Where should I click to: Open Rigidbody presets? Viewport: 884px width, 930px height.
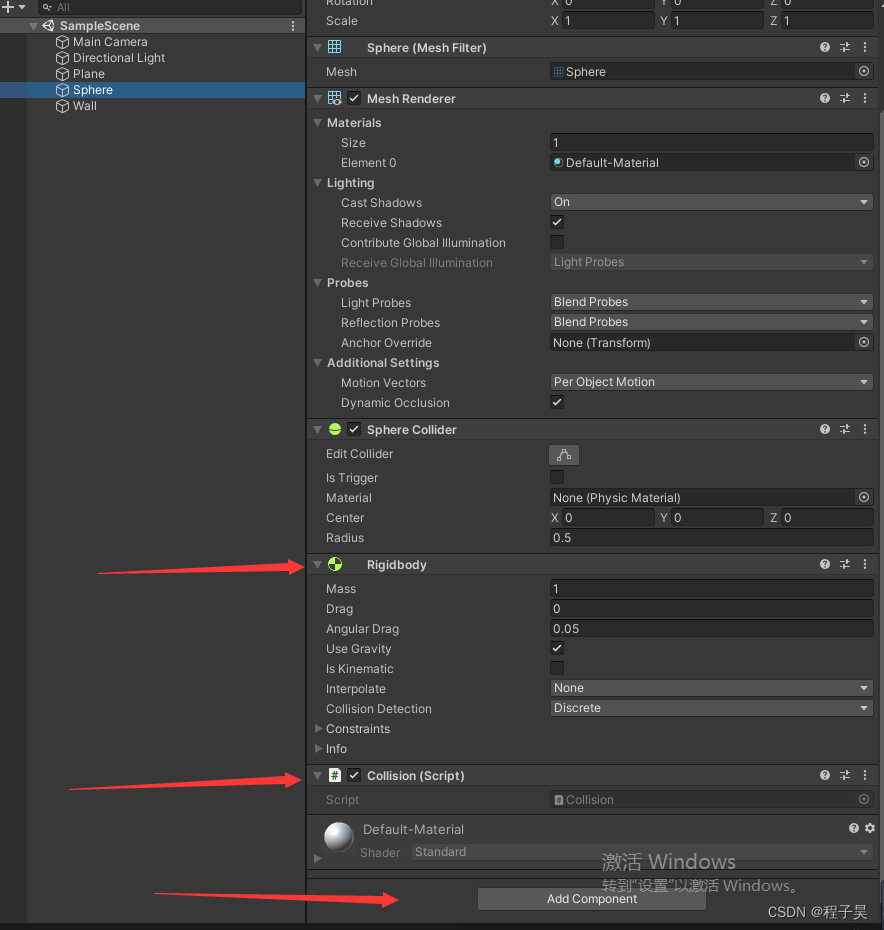pos(845,565)
